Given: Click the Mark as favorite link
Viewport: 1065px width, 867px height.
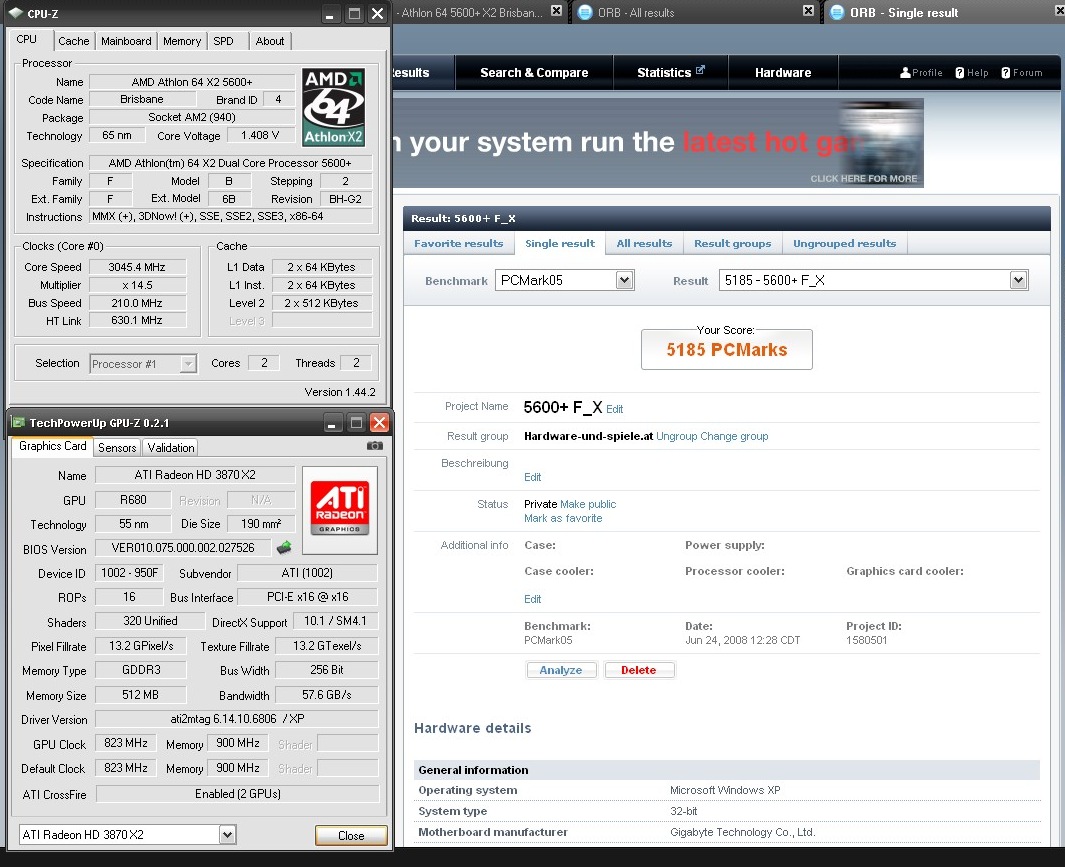Looking at the screenshot, I should 563,518.
